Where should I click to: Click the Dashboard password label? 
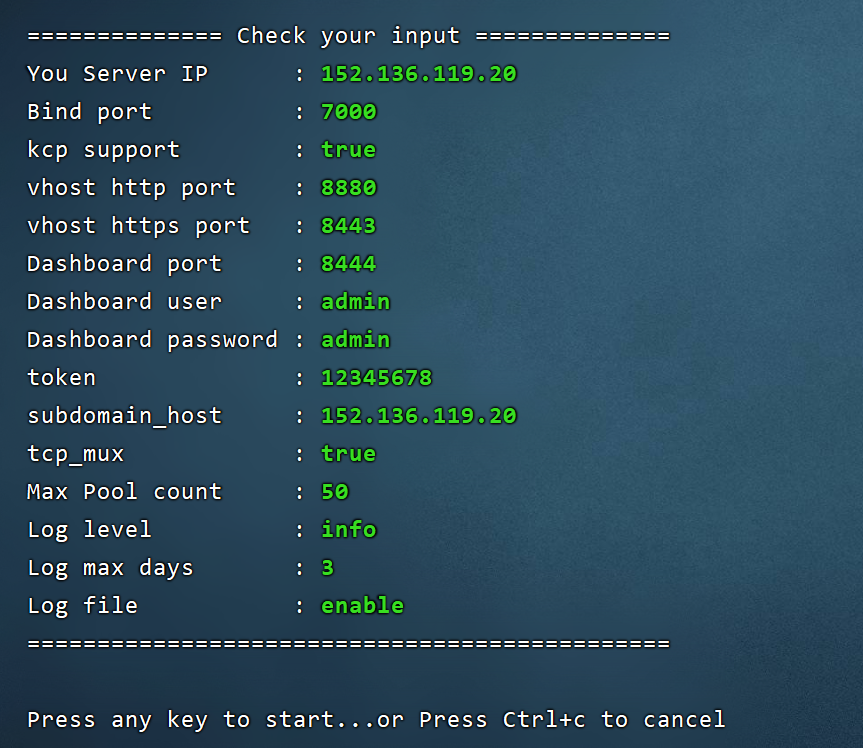coord(153,340)
